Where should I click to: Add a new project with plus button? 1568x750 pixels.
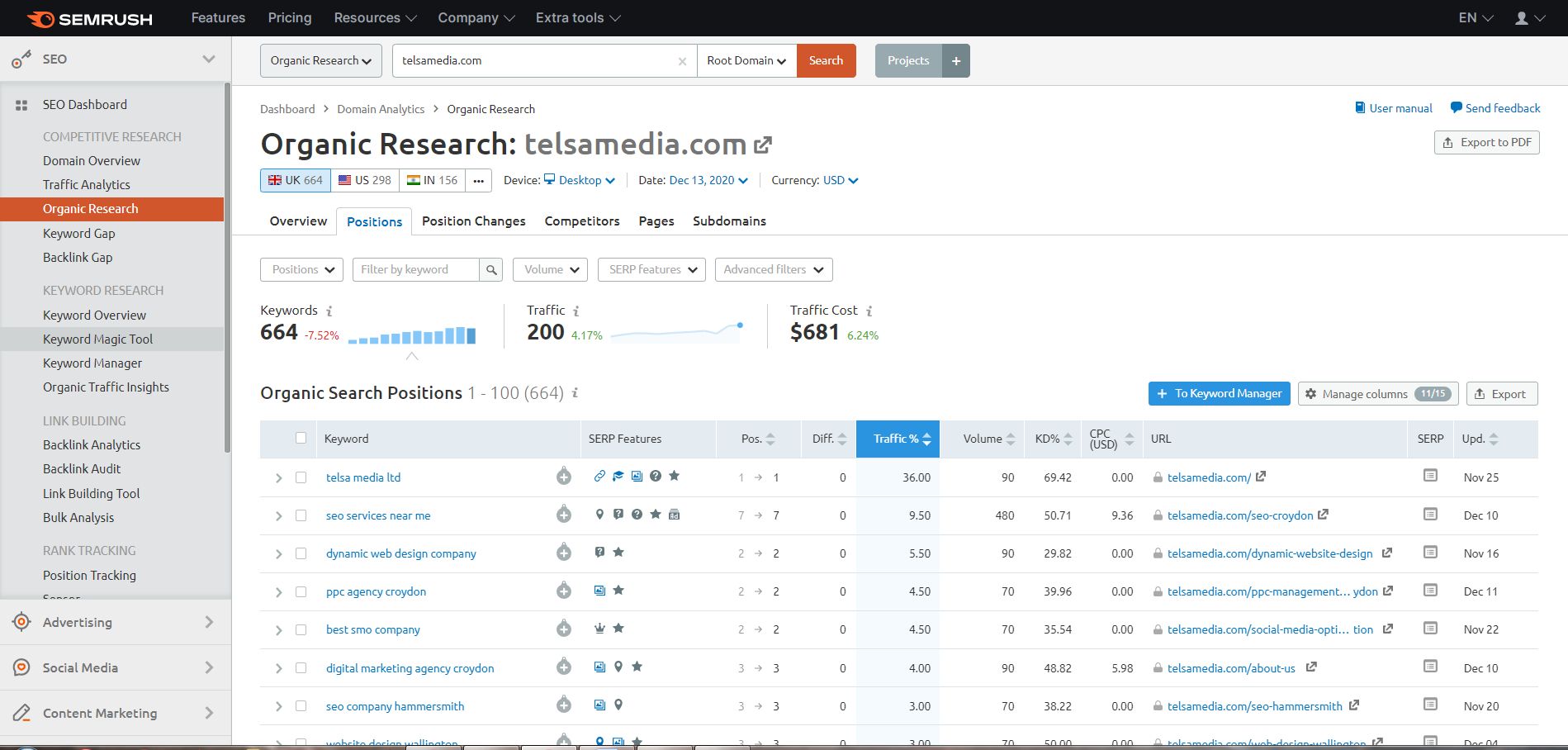[x=956, y=61]
